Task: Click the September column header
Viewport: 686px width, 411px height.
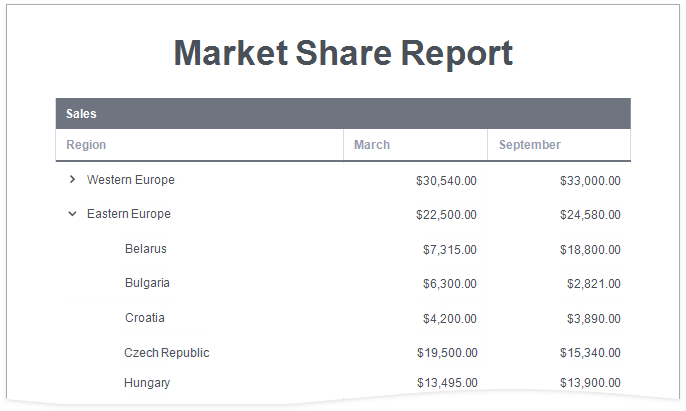Action: point(530,145)
